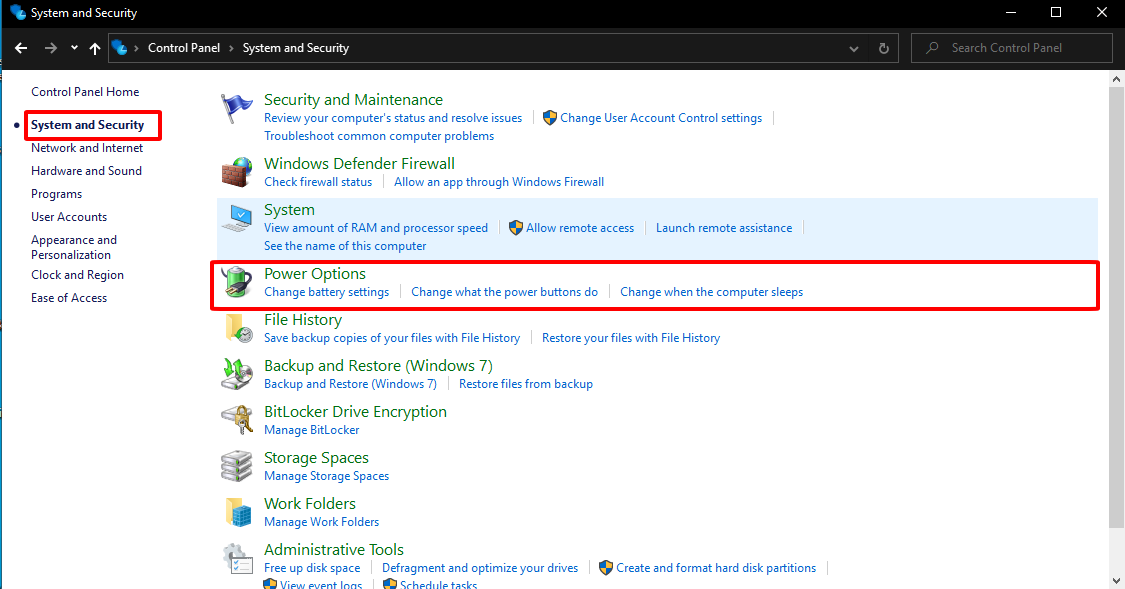The height and width of the screenshot is (589, 1125).
Task: Expand the address bar history dropdown
Action: tap(853, 48)
